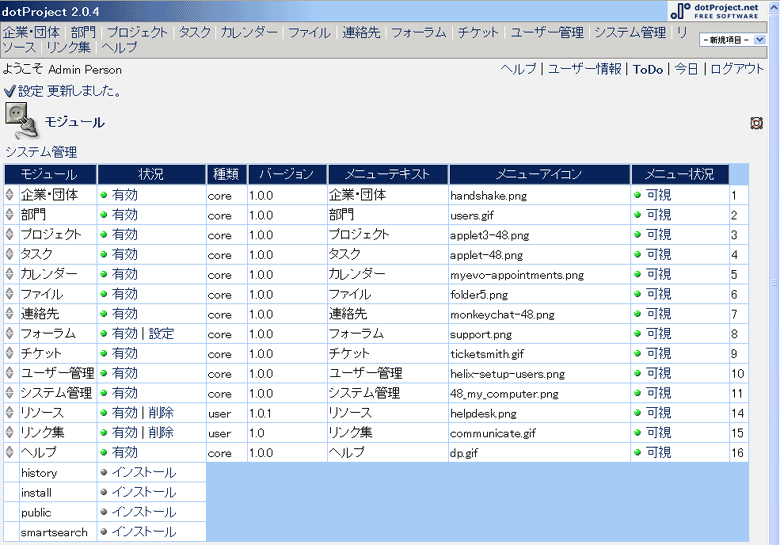The image size is (780, 545).
Task: Click the reorder arrows for 企業・団体 row
Action: point(9,195)
